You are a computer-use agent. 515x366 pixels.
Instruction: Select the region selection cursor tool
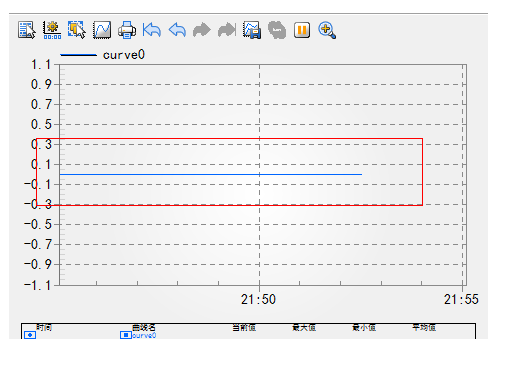77,30
